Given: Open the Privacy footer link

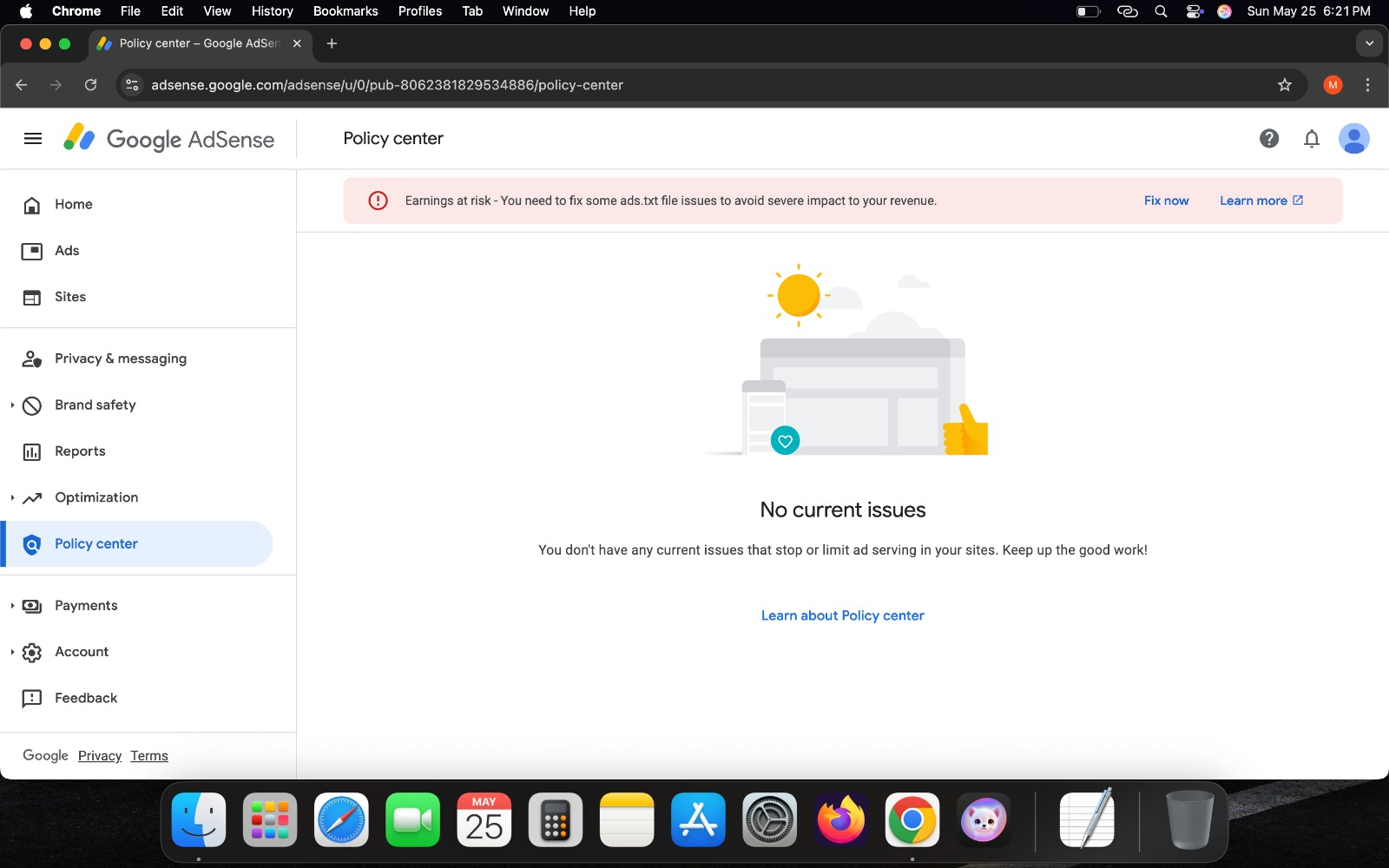Looking at the screenshot, I should 100,756.
